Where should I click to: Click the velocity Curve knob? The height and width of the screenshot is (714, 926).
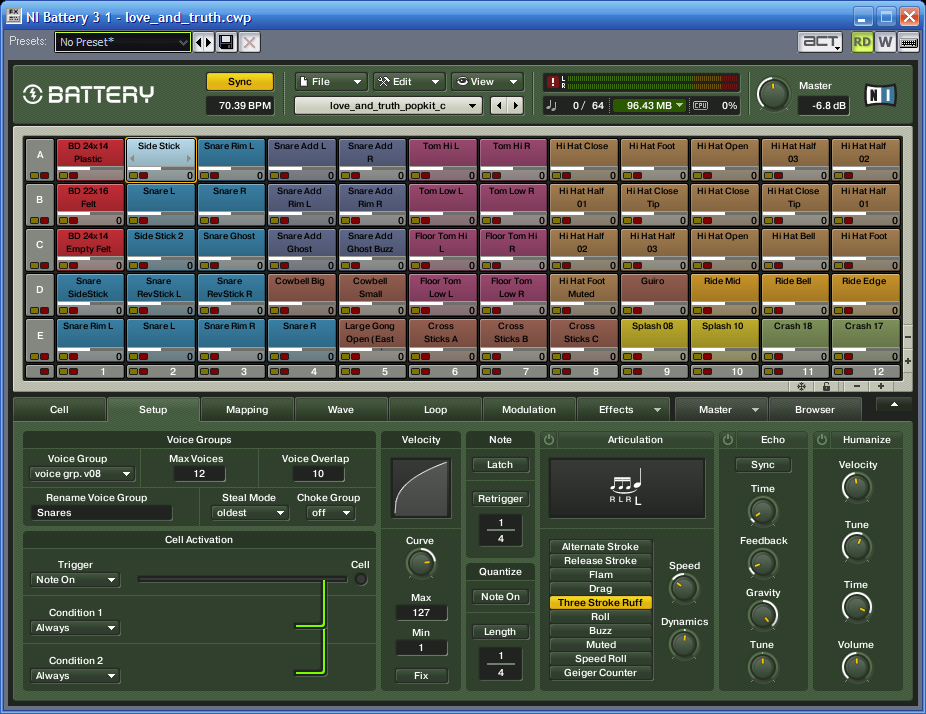pyautogui.click(x=420, y=563)
